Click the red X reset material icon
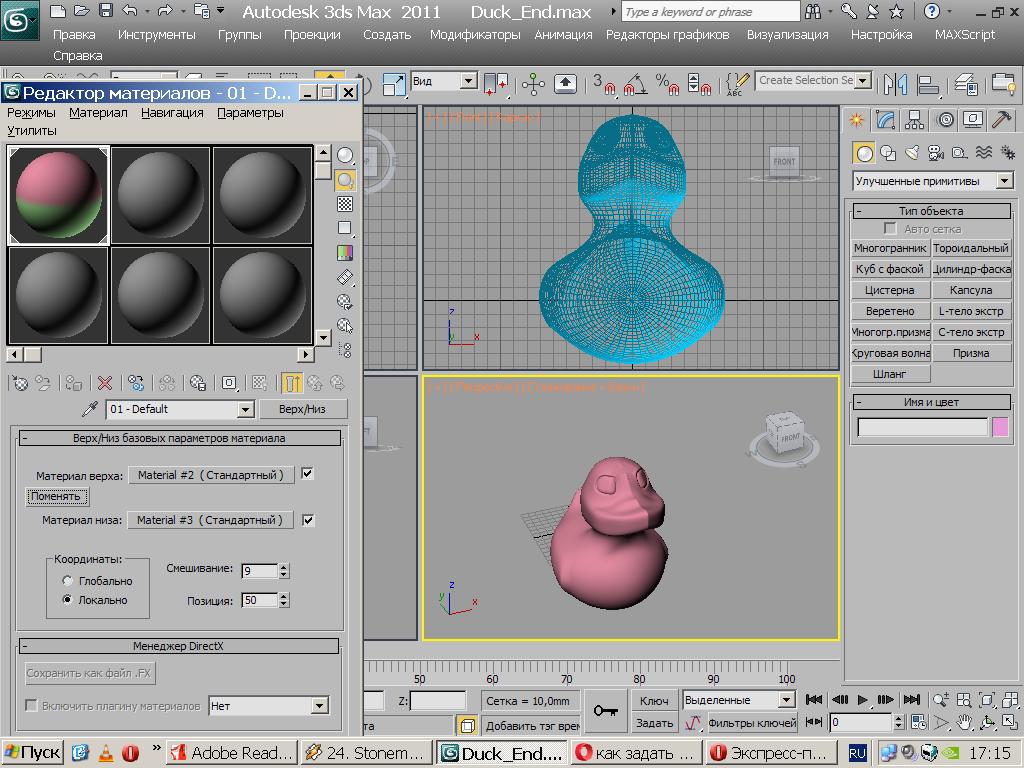 [104, 382]
